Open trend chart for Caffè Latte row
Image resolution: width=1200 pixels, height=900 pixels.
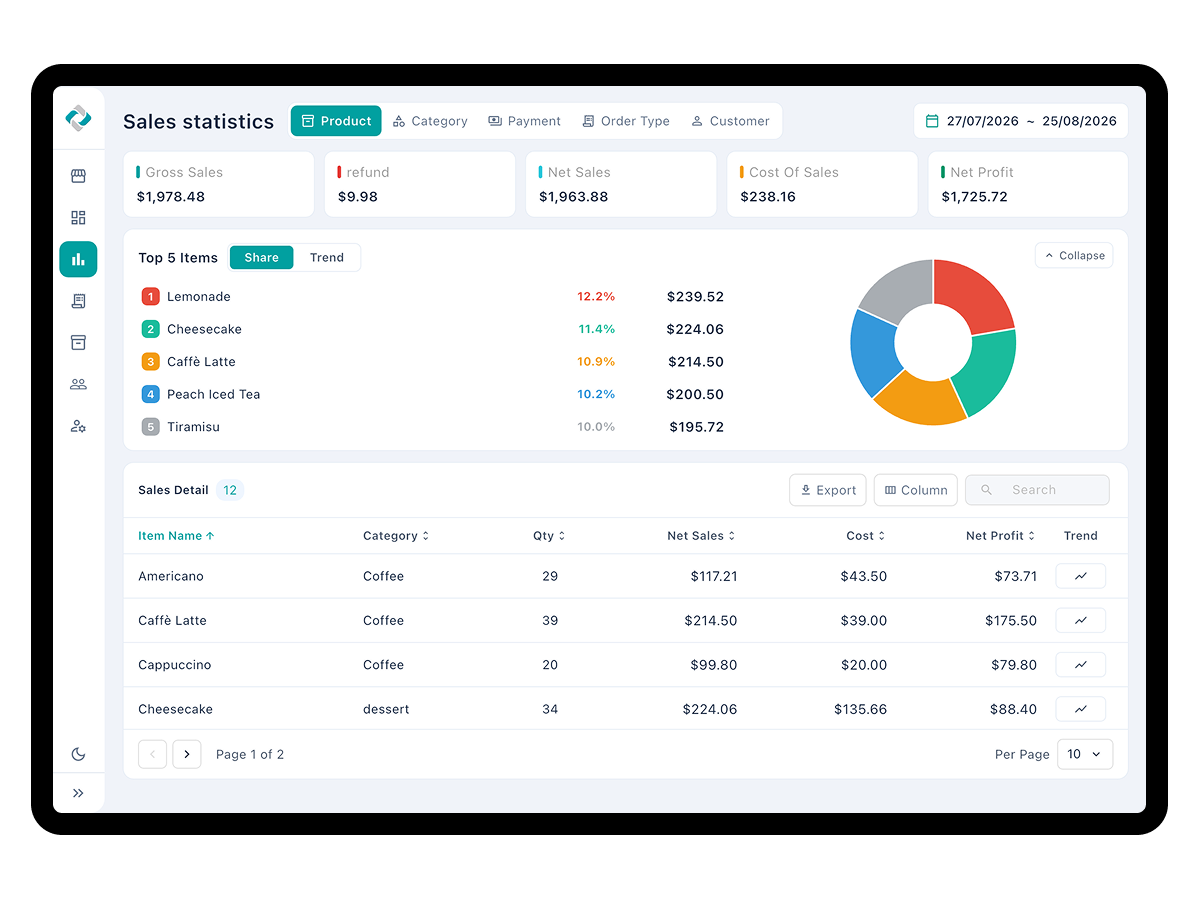point(1081,620)
